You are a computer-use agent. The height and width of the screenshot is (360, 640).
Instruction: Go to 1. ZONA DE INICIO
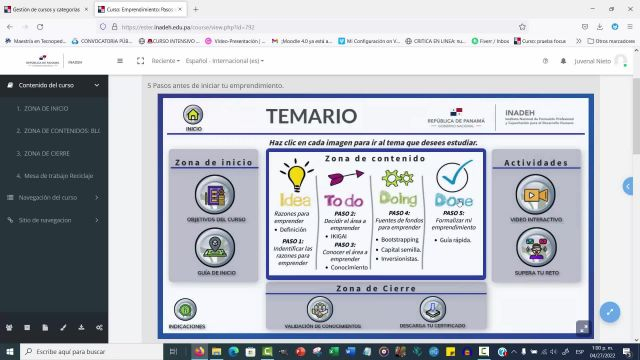[x=42, y=109]
